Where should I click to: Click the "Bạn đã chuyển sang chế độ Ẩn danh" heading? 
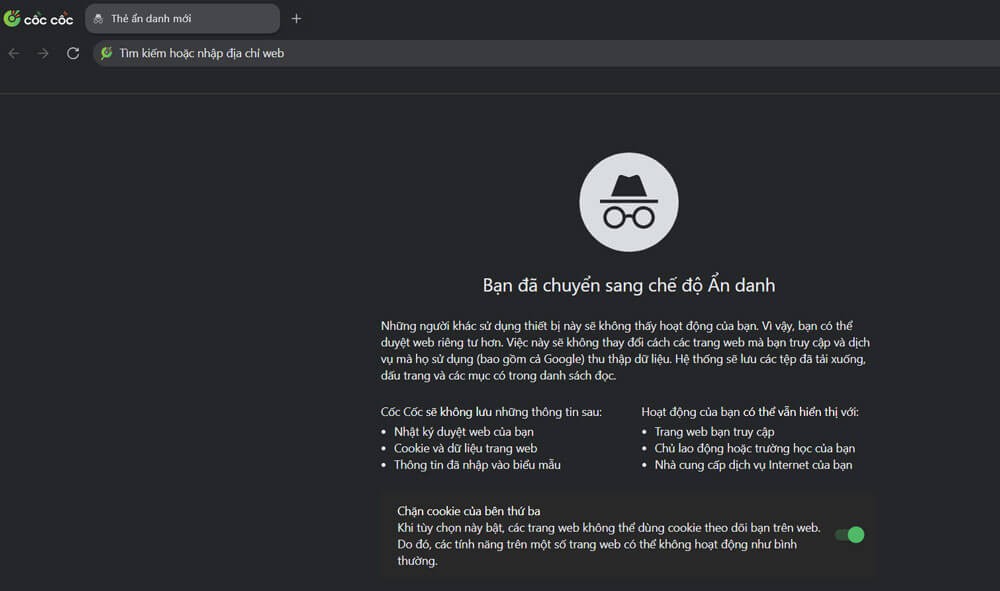pos(628,285)
